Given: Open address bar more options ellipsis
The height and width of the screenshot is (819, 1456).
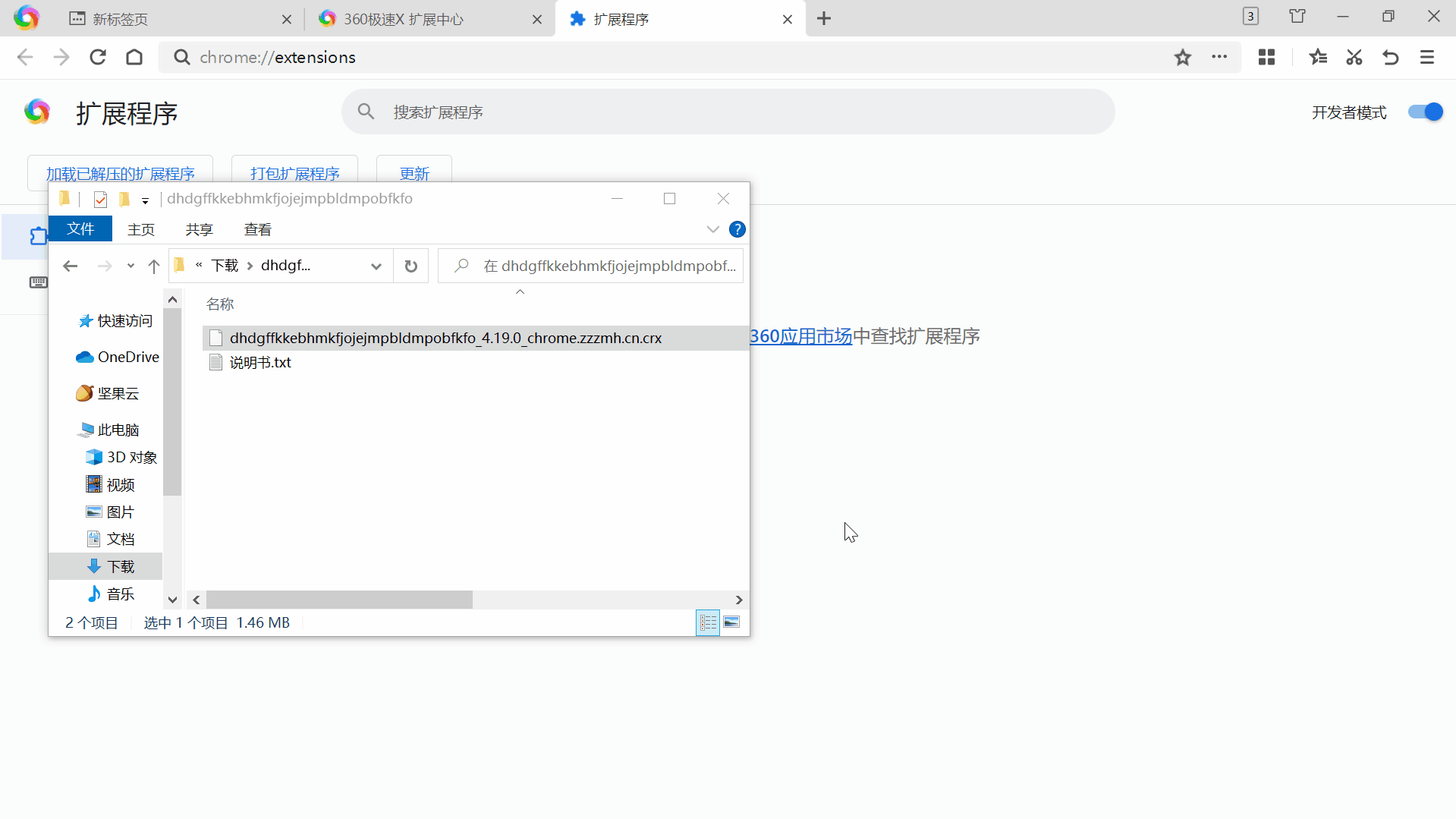Looking at the screenshot, I should [1219, 57].
